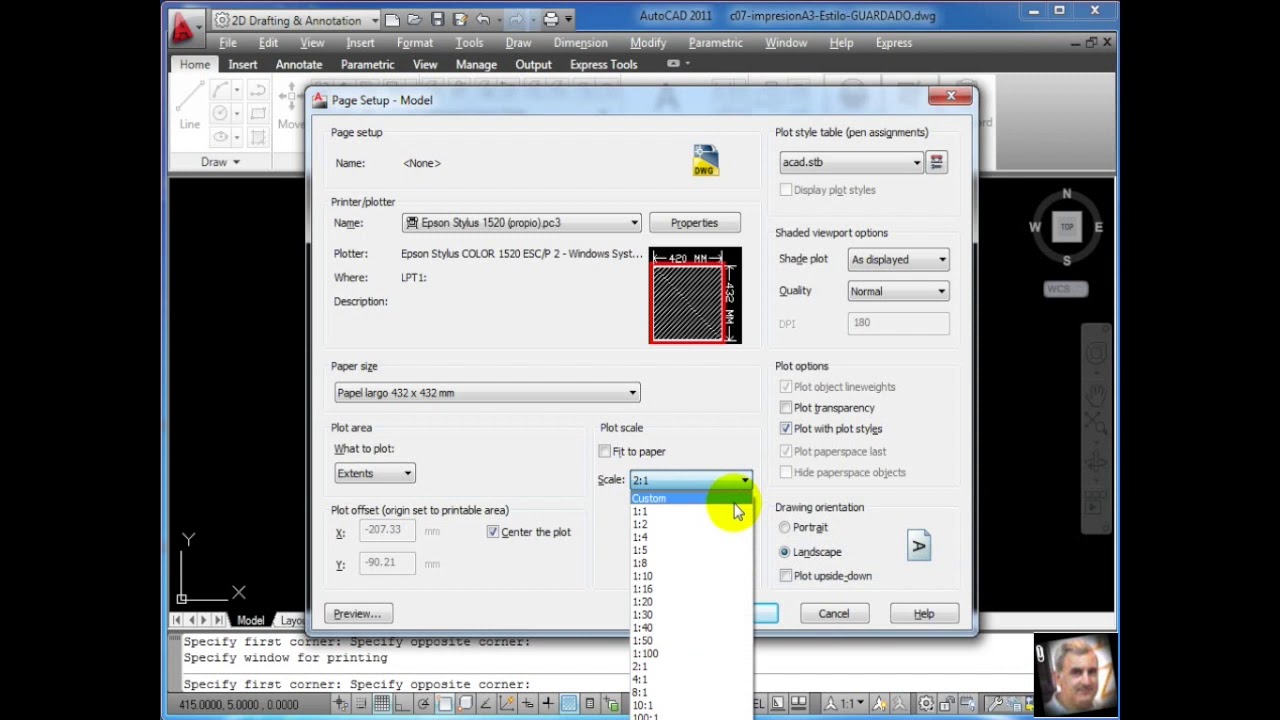
Task: Open the What to plot dropdown
Action: pyautogui.click(x=374, y=474)
